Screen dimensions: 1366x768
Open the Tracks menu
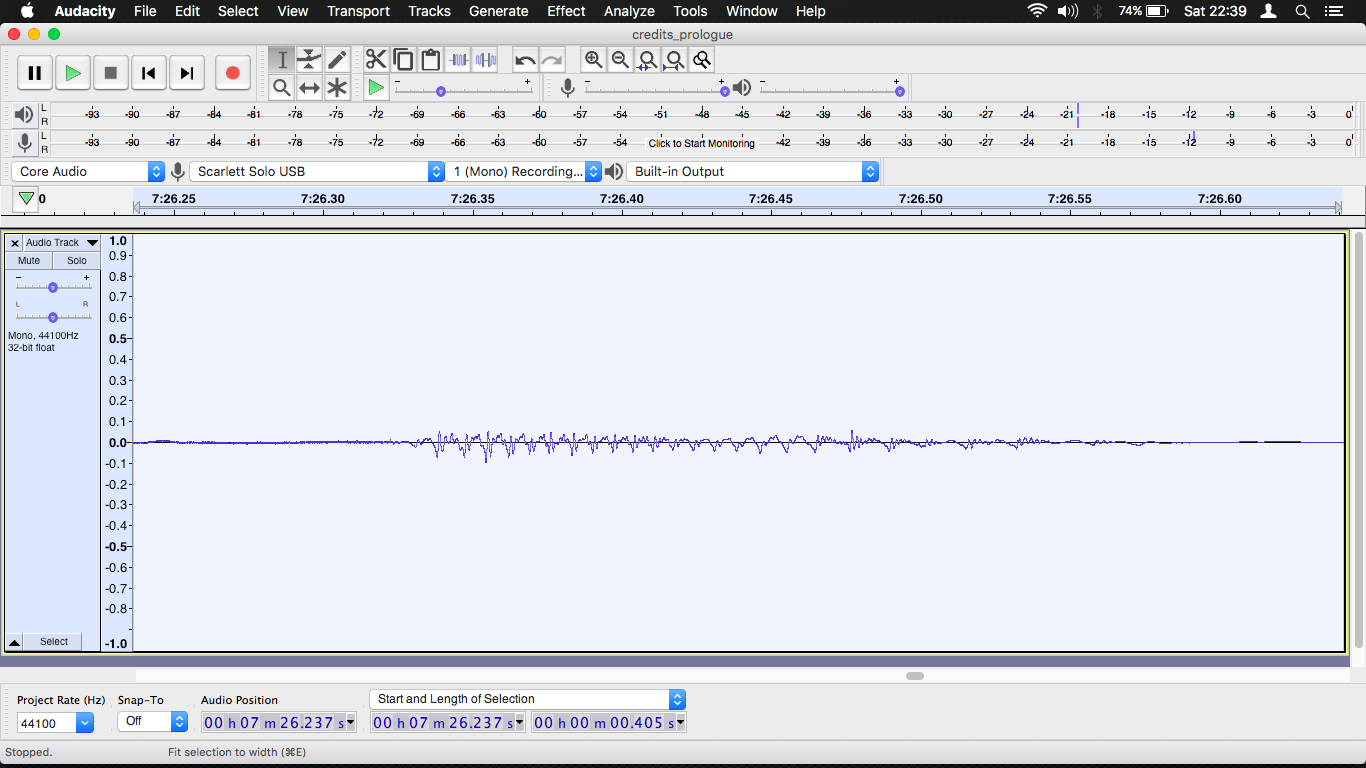coord(429,11)
